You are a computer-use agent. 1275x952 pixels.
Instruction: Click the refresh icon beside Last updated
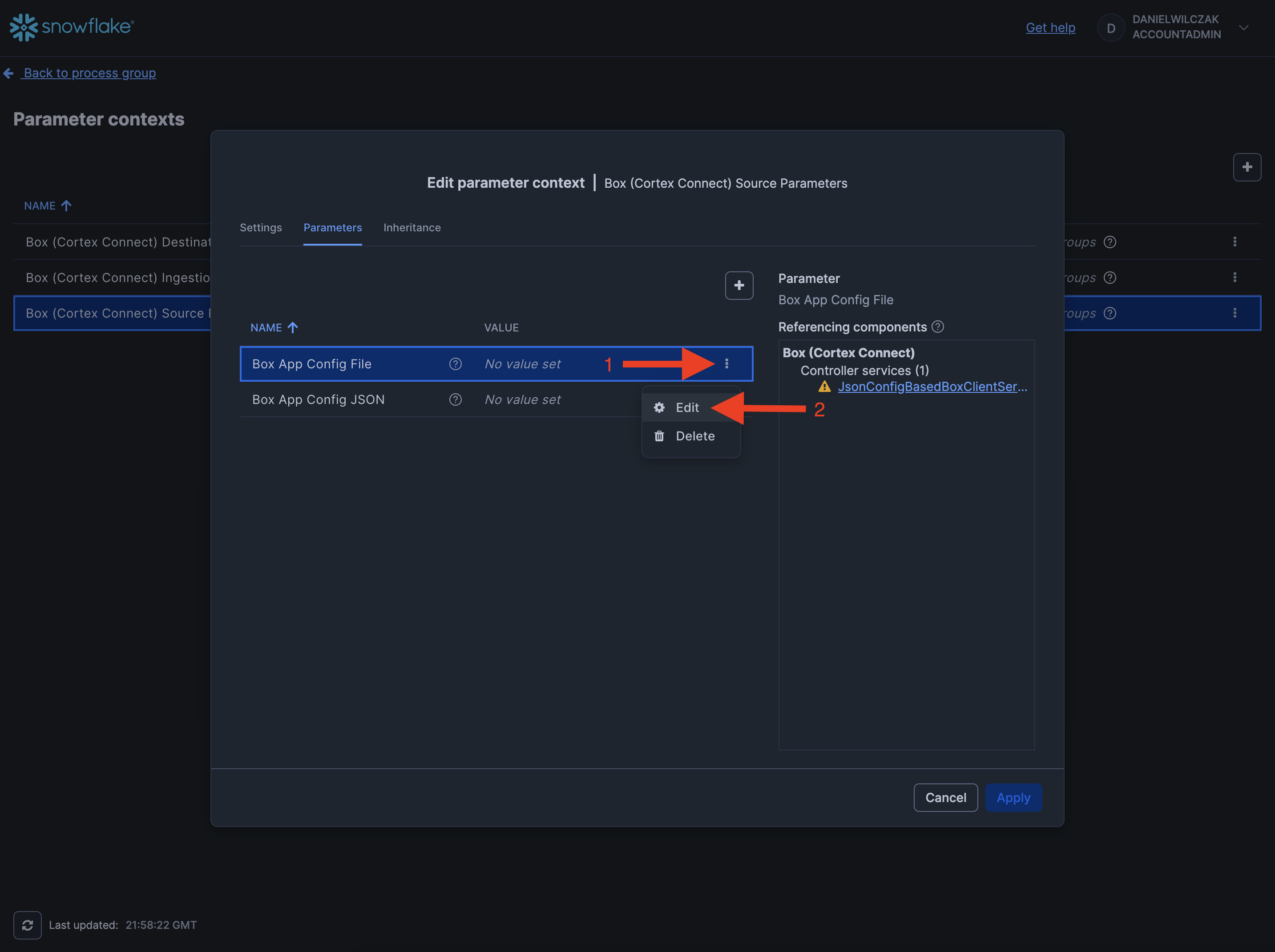(x=27, y=925)
